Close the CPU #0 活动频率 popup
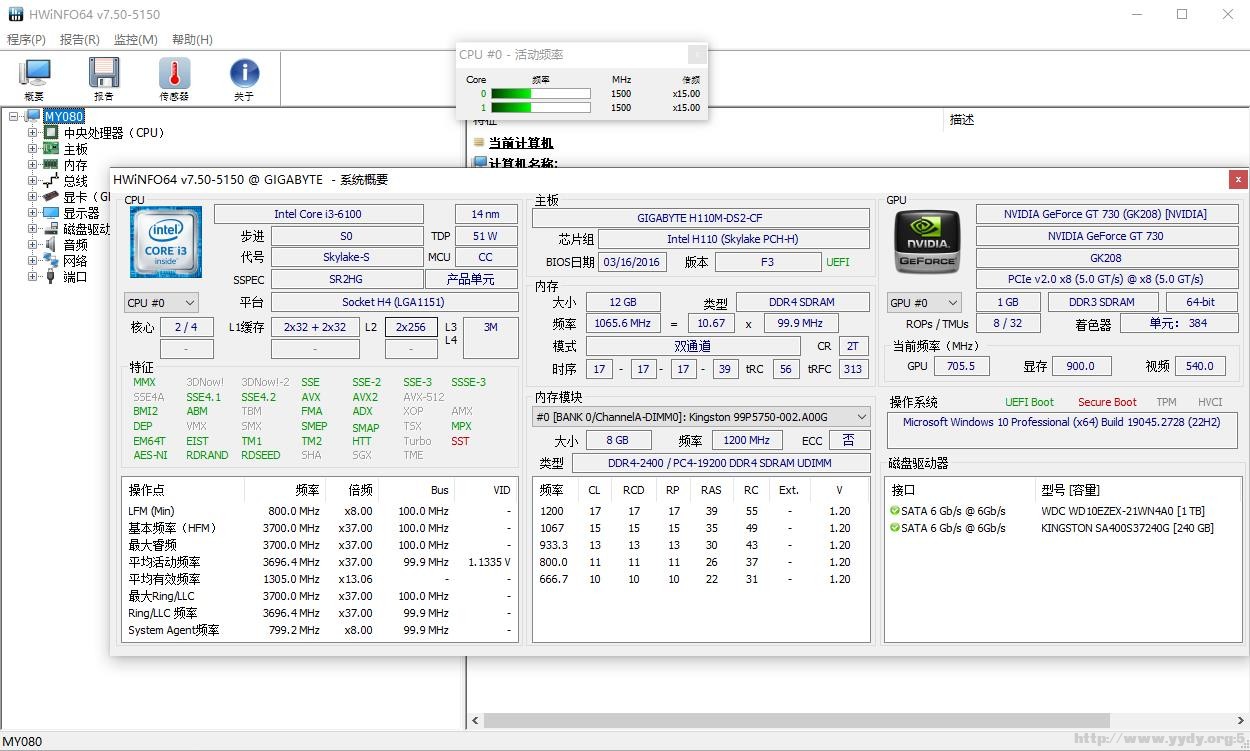The height and width of the screenshot is (751, 1250). 697,54
